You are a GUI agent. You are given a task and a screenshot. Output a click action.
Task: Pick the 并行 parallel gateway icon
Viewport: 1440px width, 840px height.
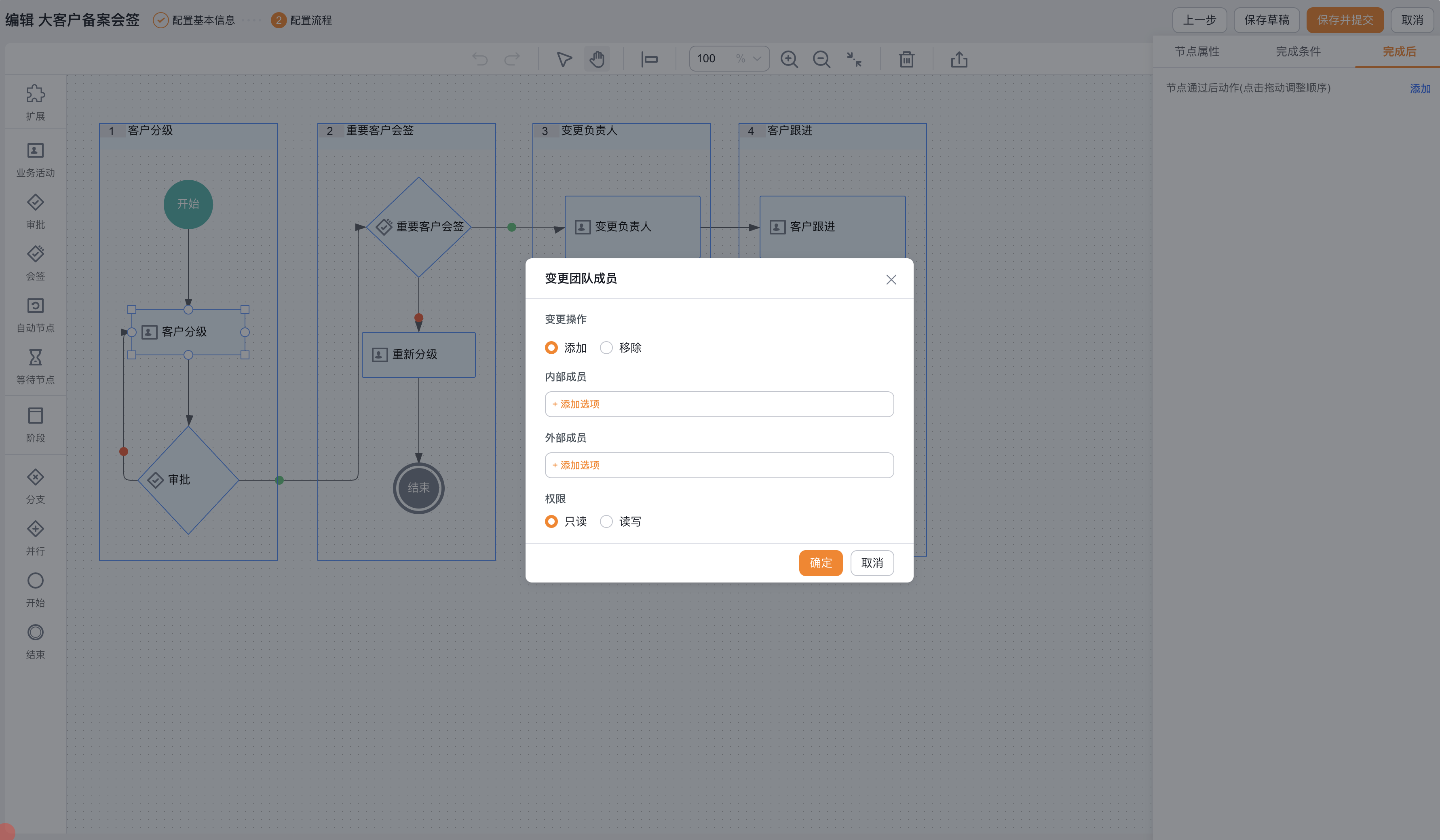[x=36, y=529]
